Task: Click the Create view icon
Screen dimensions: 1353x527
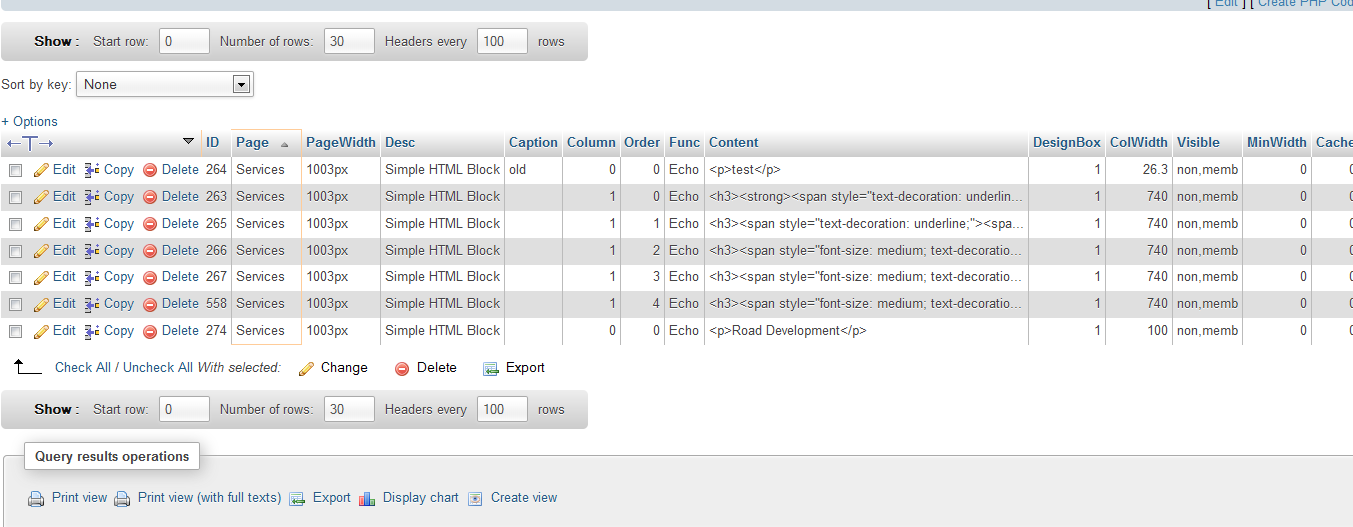Action: (x=475, y=498)
